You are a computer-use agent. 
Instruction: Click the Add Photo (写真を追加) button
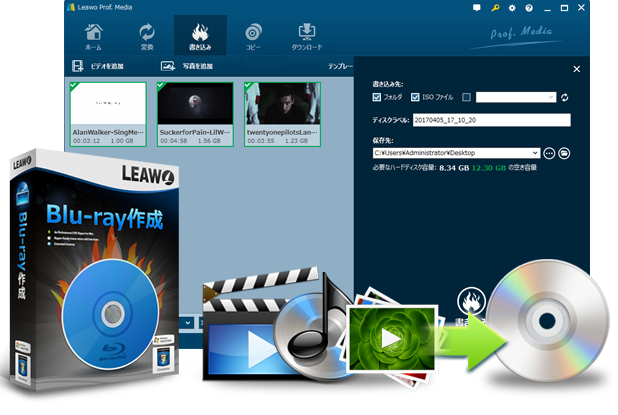pos(187,66)
